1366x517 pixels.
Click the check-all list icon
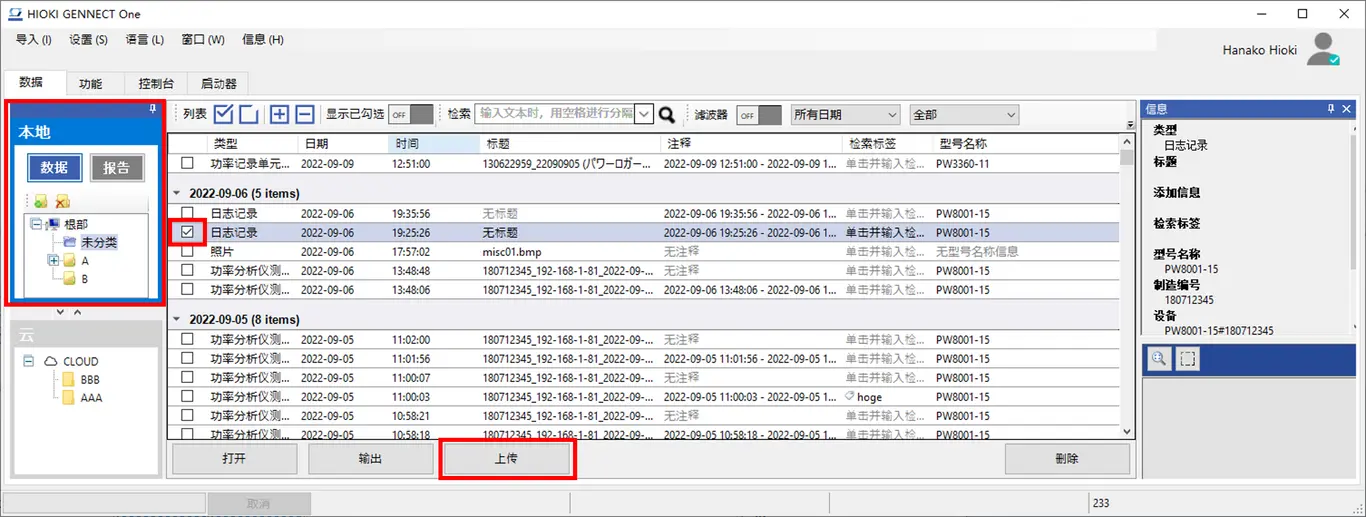[224, 114]
